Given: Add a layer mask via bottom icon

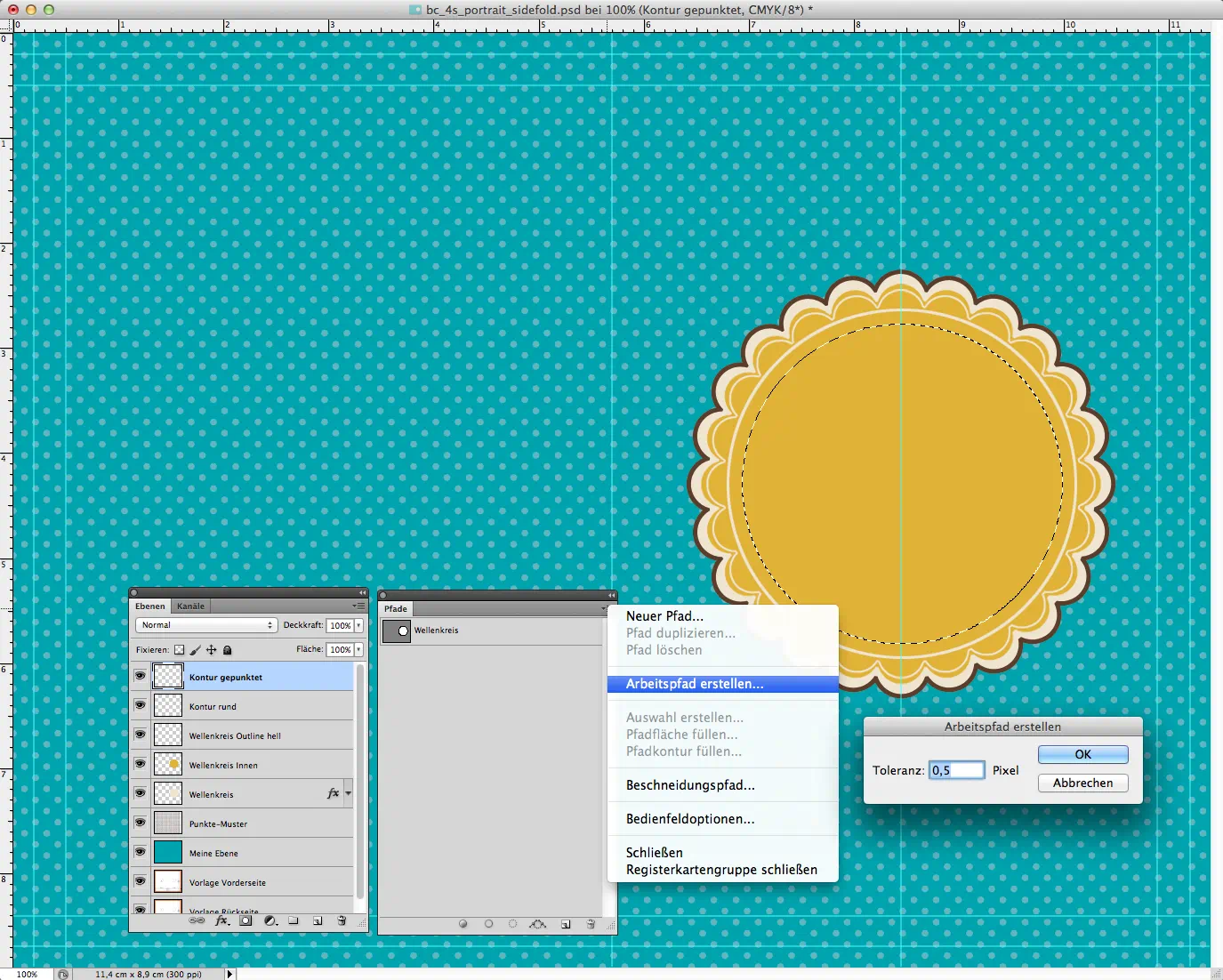Looking at the screenshot, I should [246, 921].
